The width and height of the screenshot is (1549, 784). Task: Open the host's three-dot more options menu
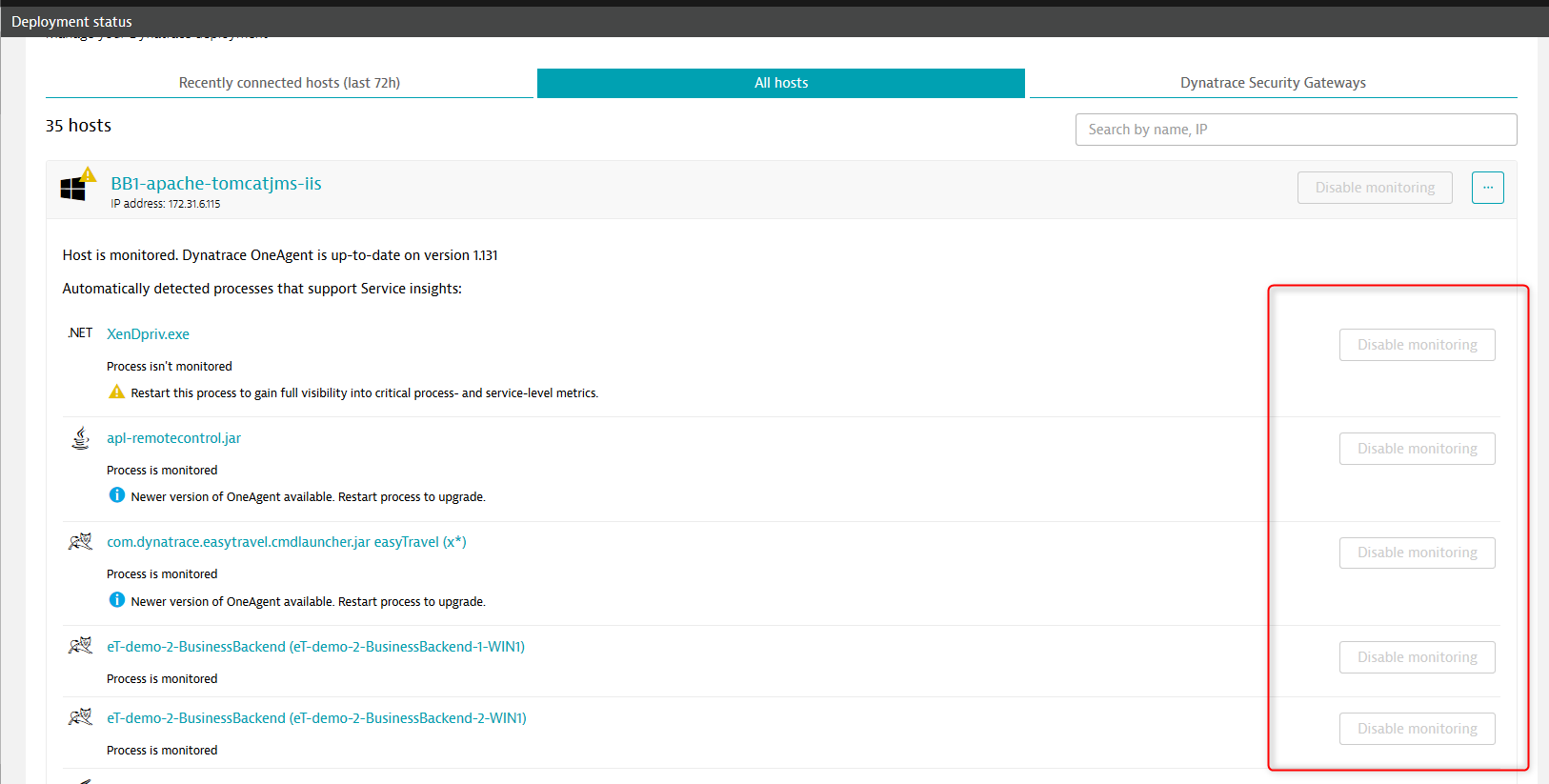1487,188
